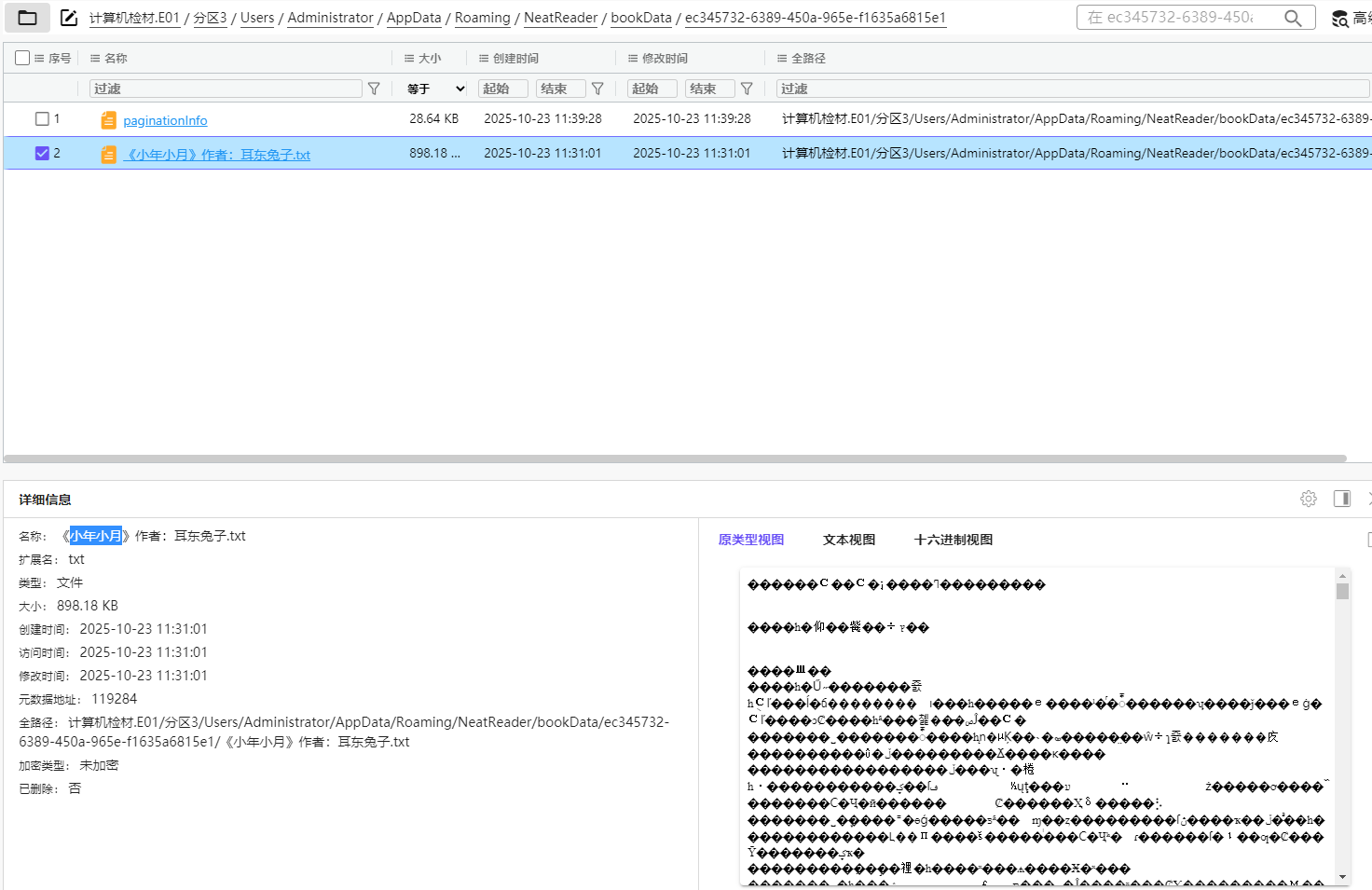Open the settings gear in the 详细信息 panel
The image size is (1372, 890).
pyautogui.click(x=1309, y=499)
